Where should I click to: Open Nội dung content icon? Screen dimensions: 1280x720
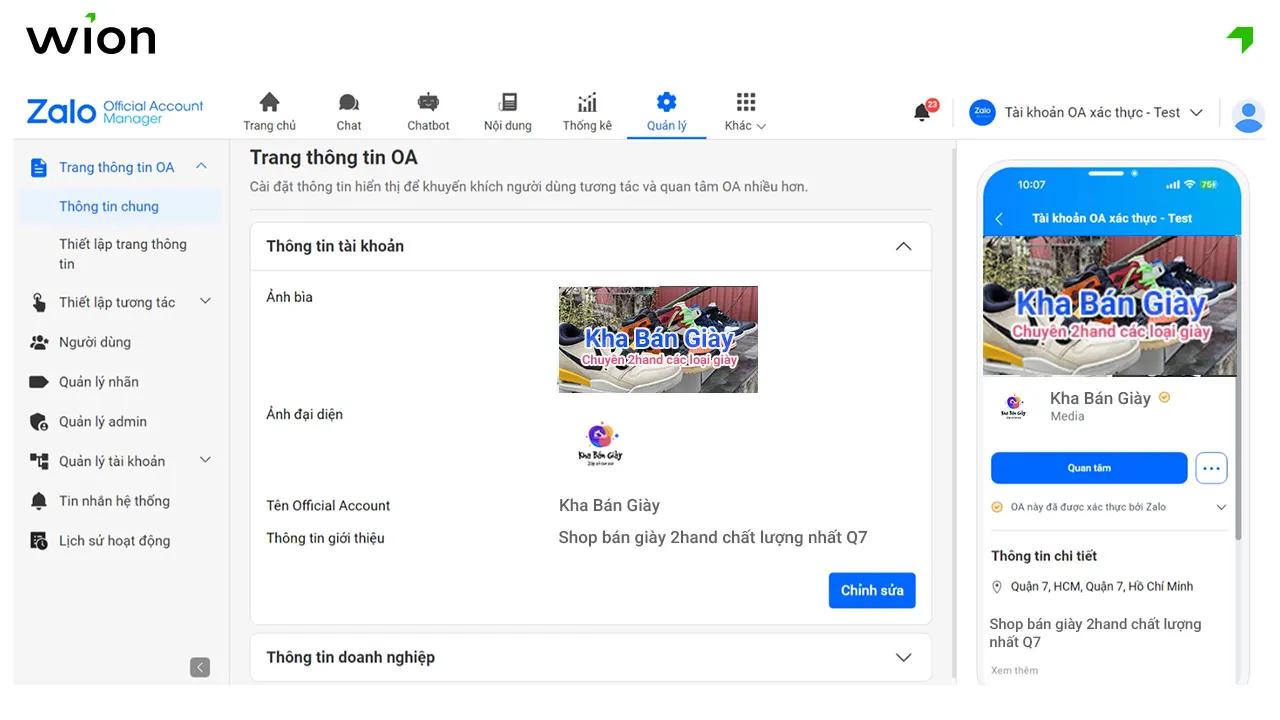click(x=508, y=103)
